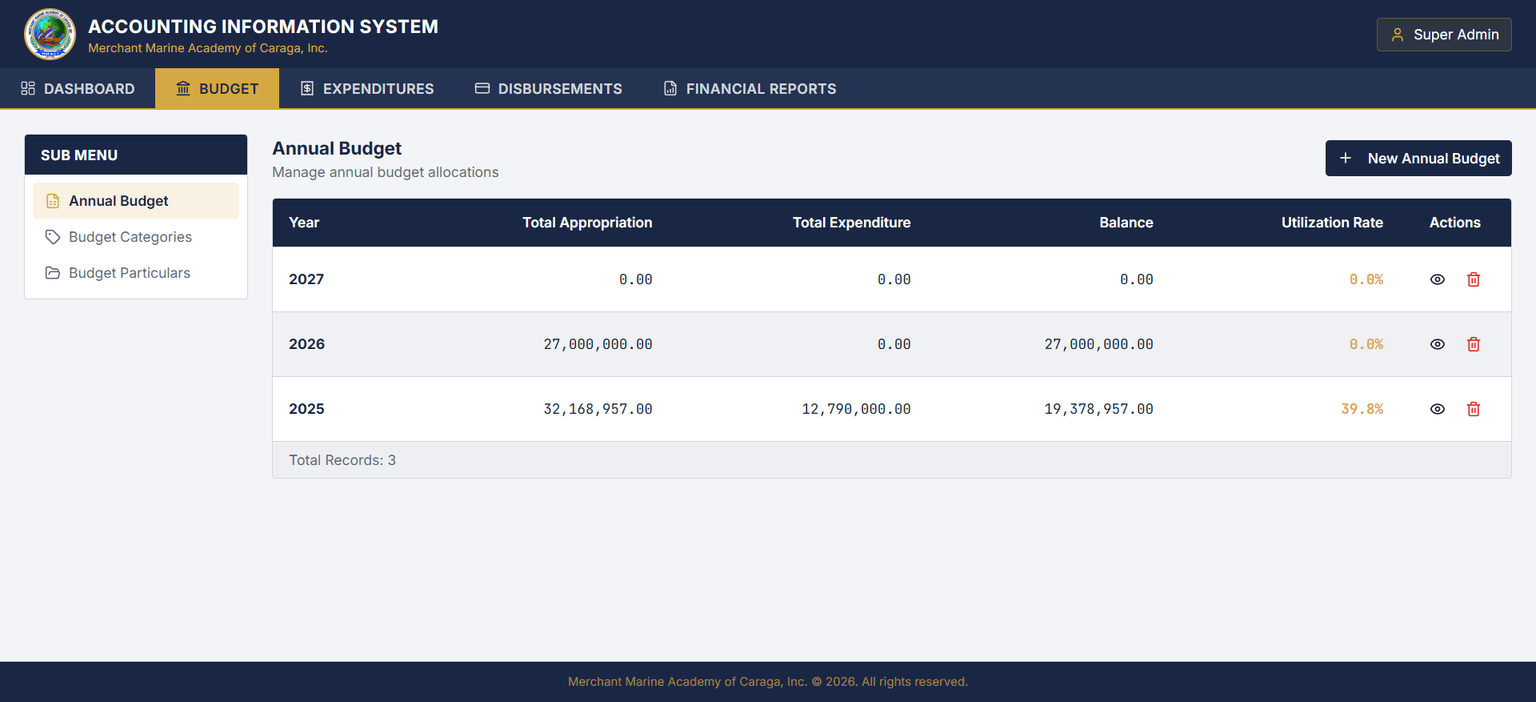Viewport: 1536px width, 702px height.
Task: Click the Utilization Rate column header
Action: (x=1332, y=223)
